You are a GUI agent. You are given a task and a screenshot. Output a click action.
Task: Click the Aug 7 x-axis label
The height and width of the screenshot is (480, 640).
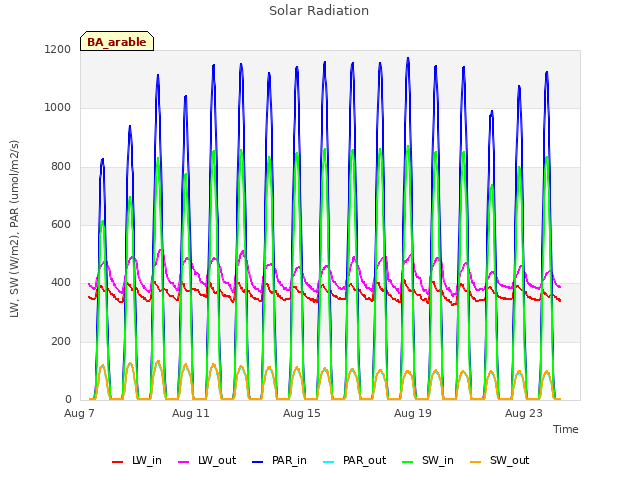point(79,413)
